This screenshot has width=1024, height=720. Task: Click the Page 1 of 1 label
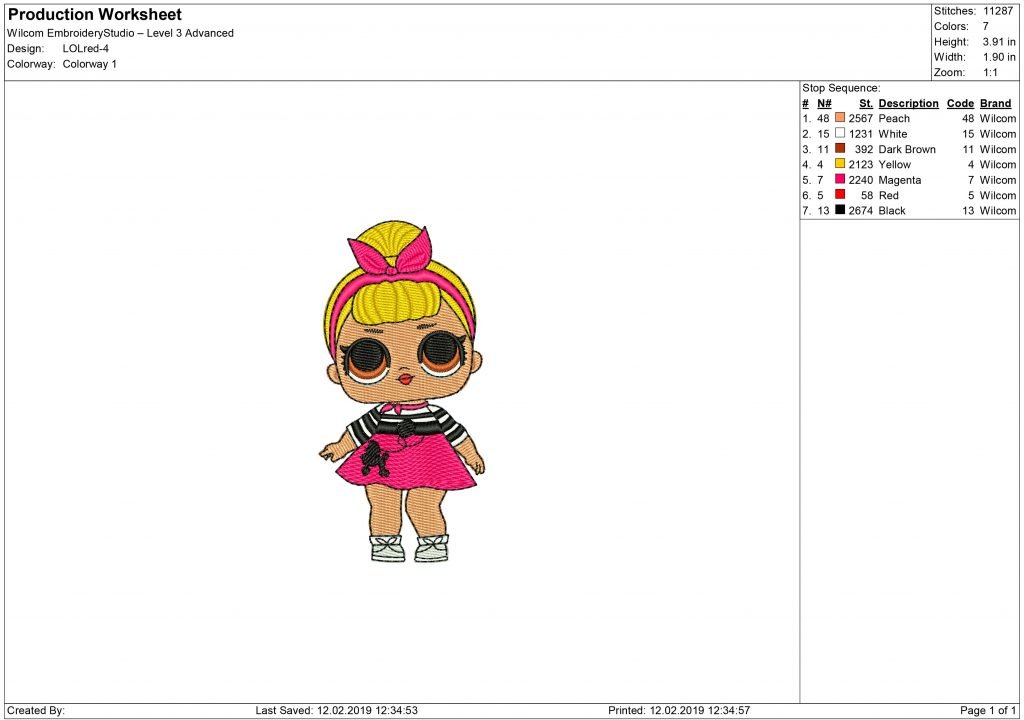point(987,710)
